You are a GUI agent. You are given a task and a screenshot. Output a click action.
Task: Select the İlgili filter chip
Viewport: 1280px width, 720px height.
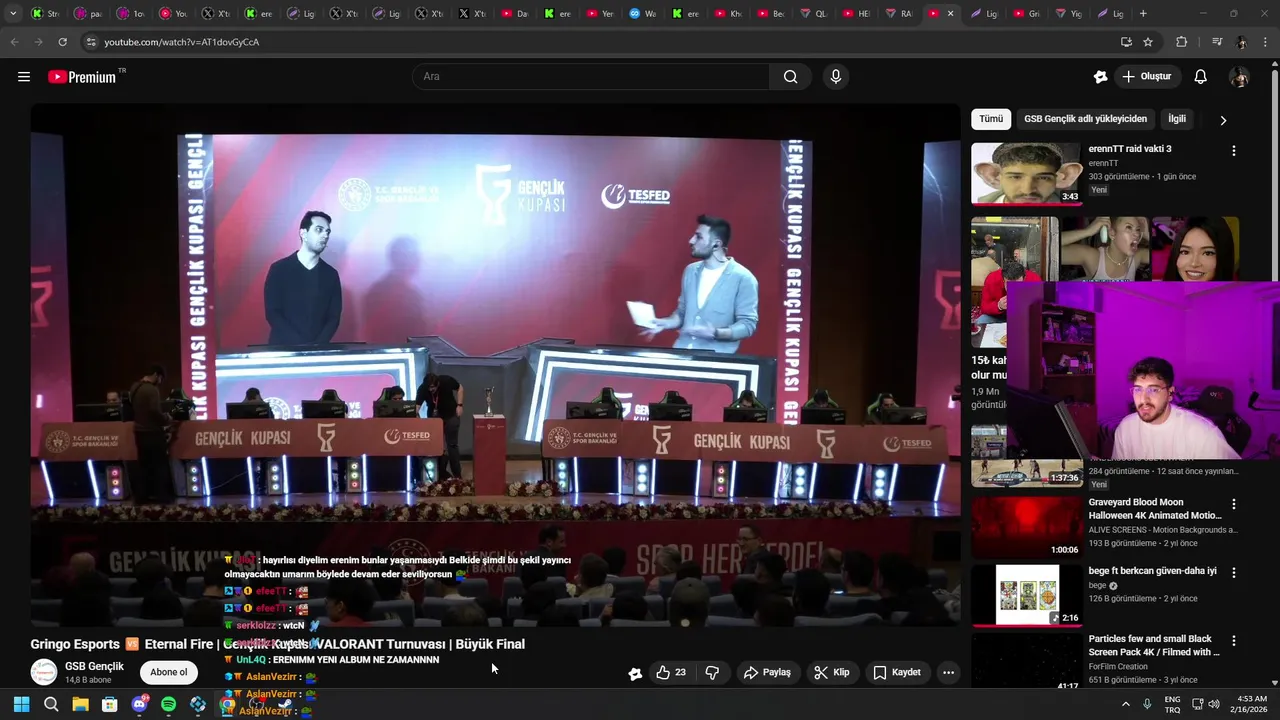pyautogui.click(x=1177, y=119)
